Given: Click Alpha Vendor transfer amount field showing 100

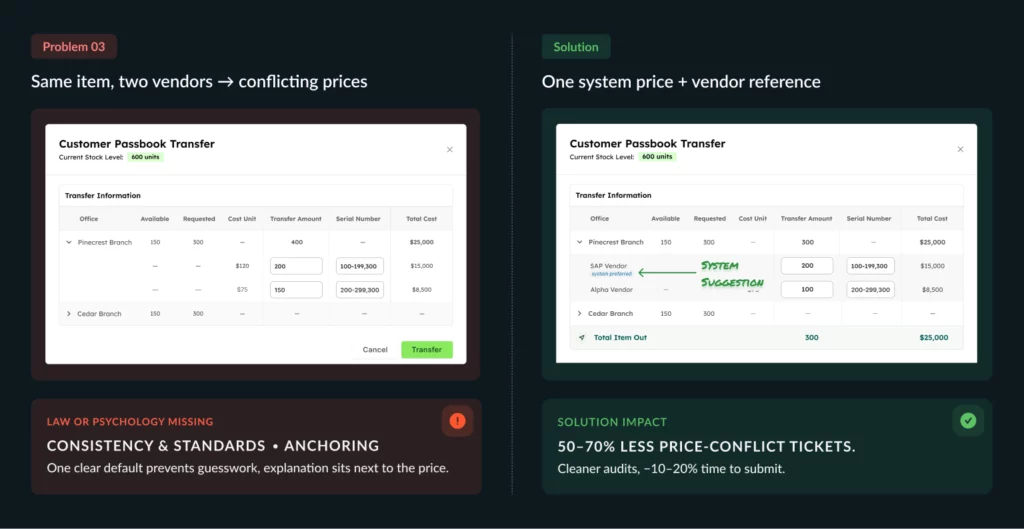Looking at the screenshot, I should click(807, 290).
